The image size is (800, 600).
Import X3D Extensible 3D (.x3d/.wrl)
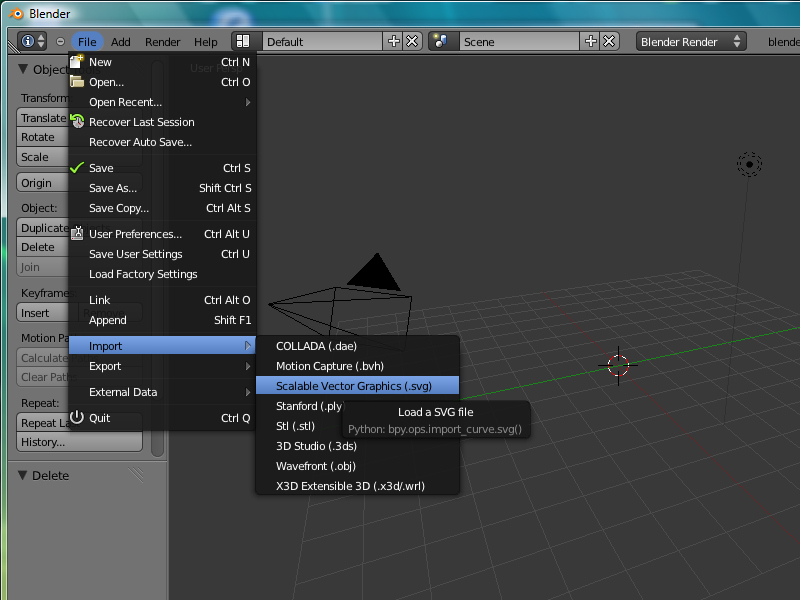pyautogui.click(x=357, y=486)
